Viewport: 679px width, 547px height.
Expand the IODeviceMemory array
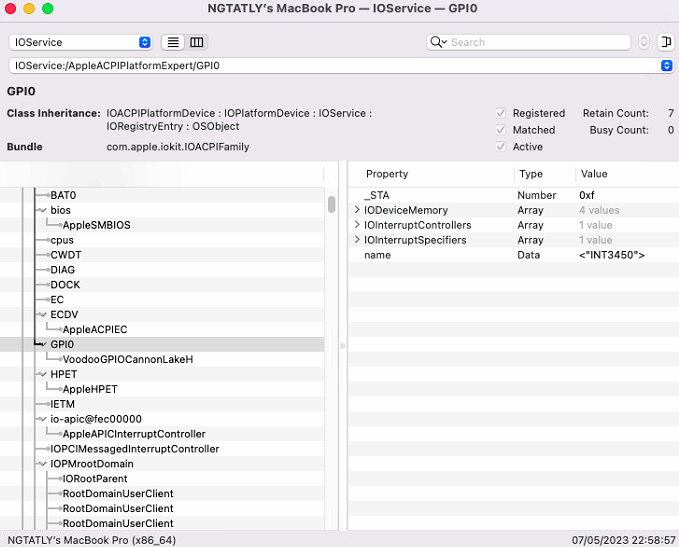point(357,210)
